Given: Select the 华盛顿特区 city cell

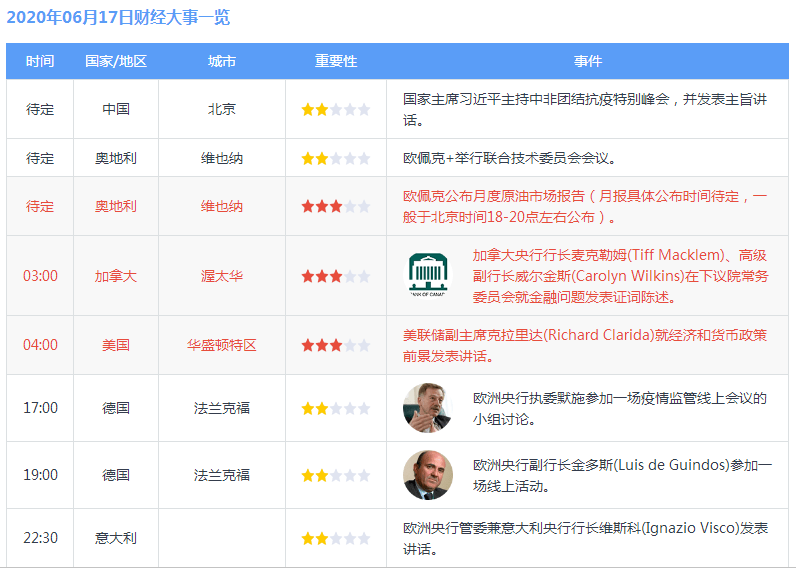Looking at the screenshot, I should (222, 345).
